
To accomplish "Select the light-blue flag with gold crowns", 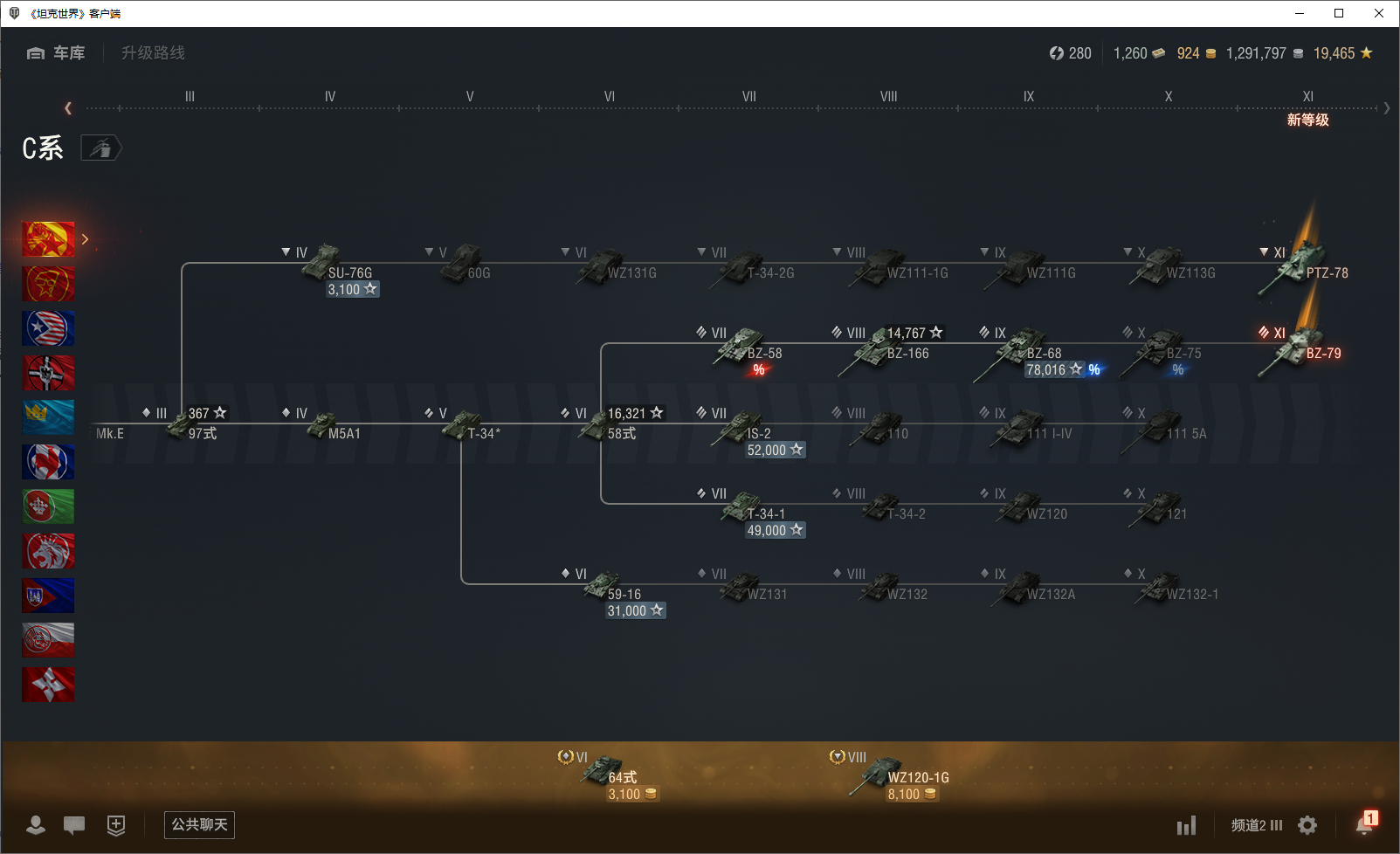I will coord(48,417).
